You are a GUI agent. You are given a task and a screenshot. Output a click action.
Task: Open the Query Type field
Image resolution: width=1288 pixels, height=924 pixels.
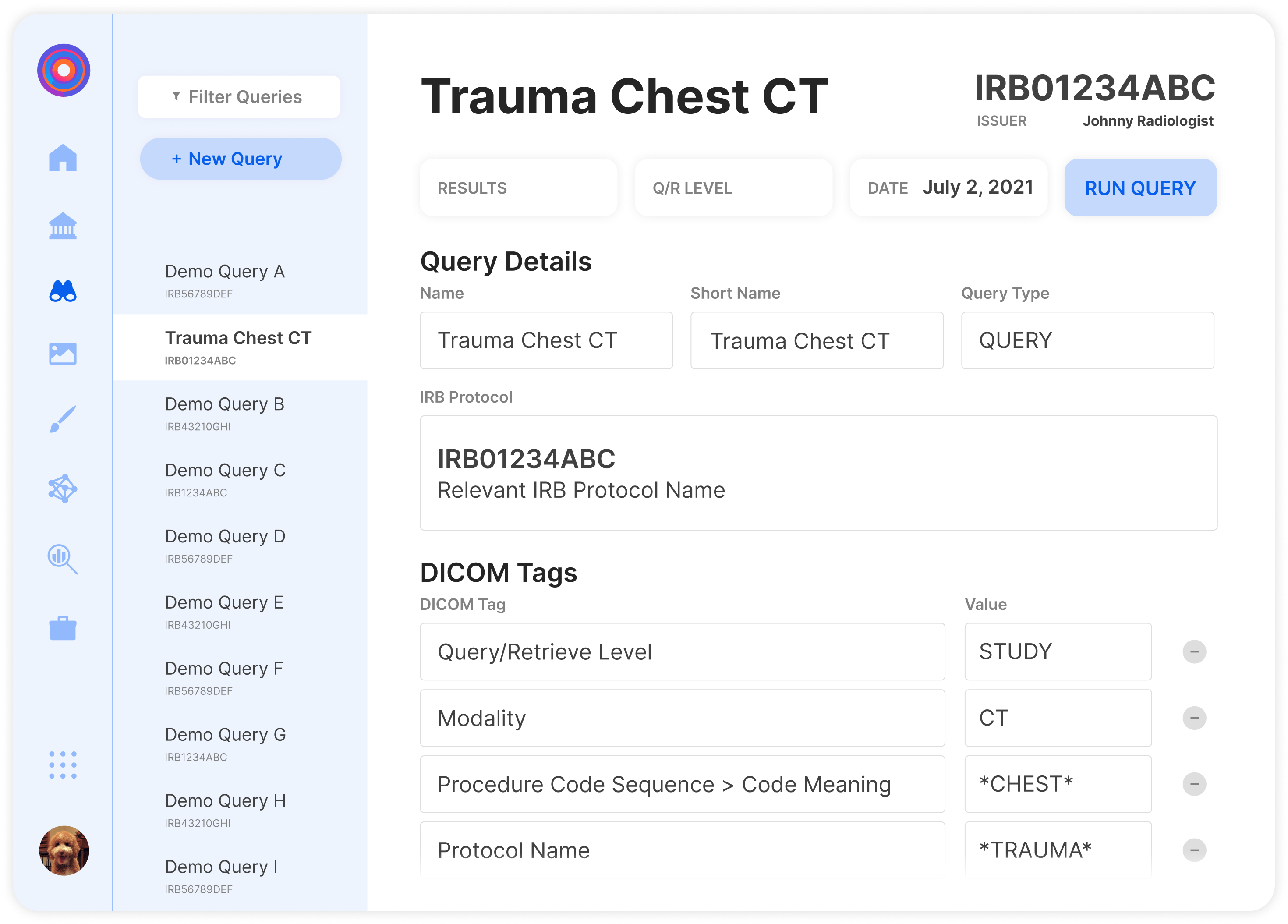[x=1087, y=341]
